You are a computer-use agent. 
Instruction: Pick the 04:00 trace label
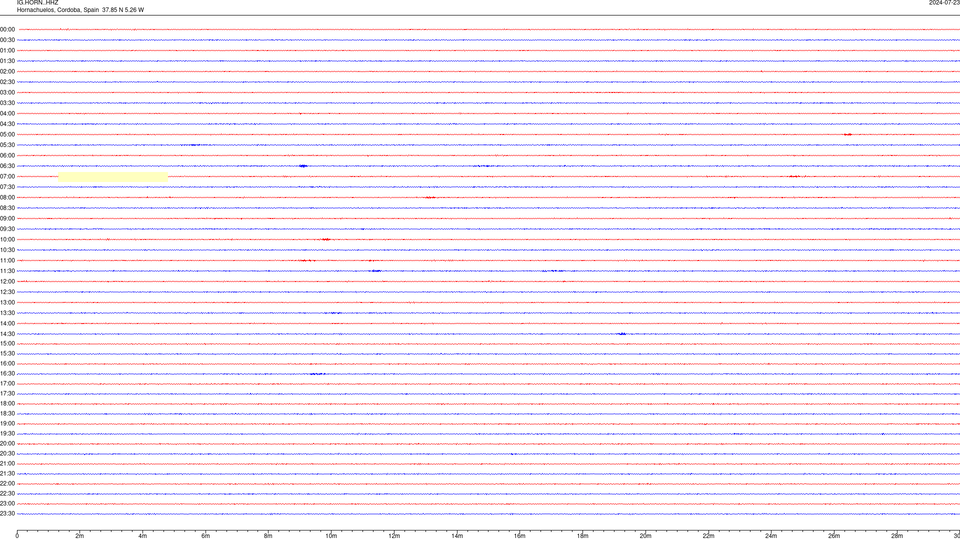coord(7,113)
